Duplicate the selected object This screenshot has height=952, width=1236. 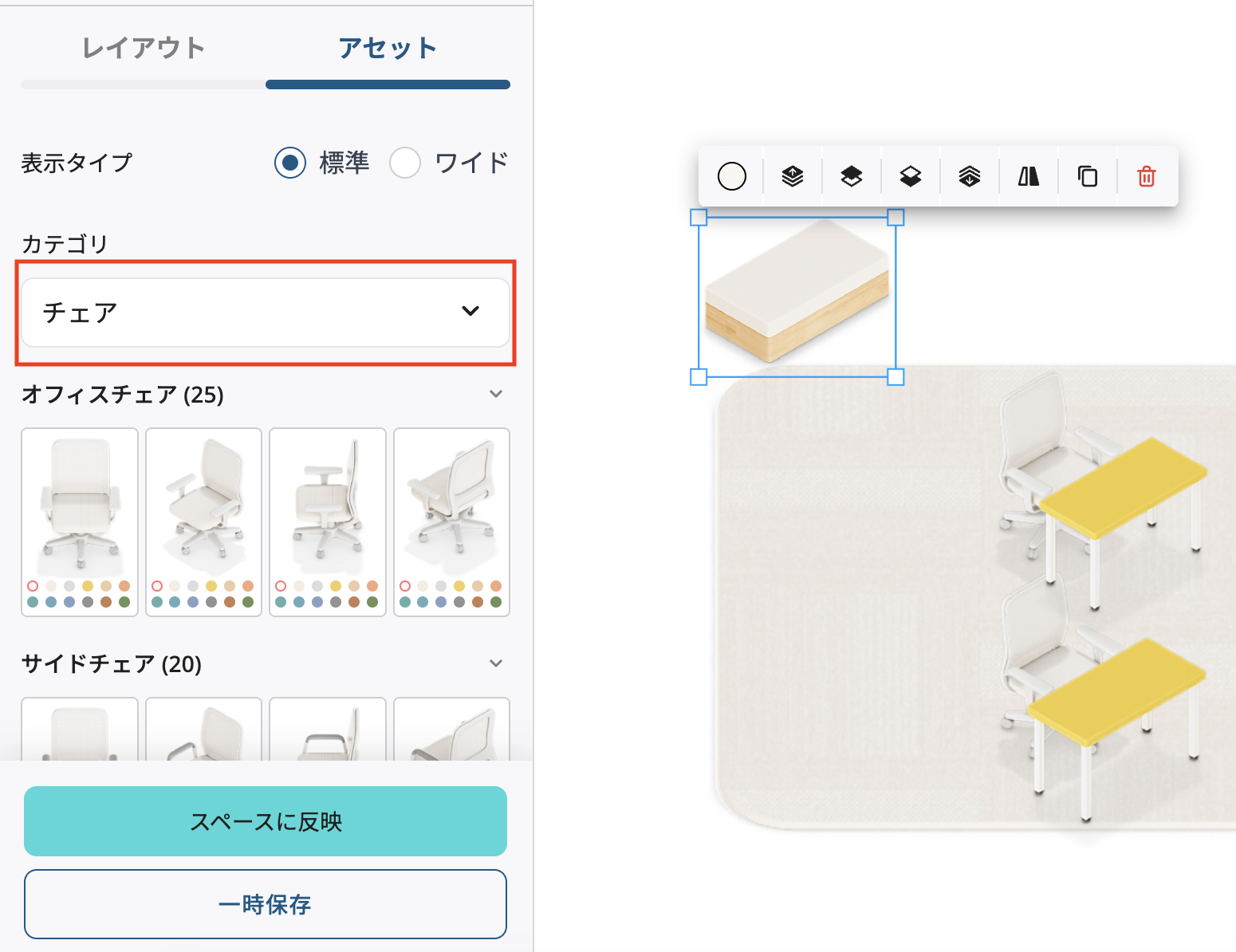click(x=1087, y=176)
